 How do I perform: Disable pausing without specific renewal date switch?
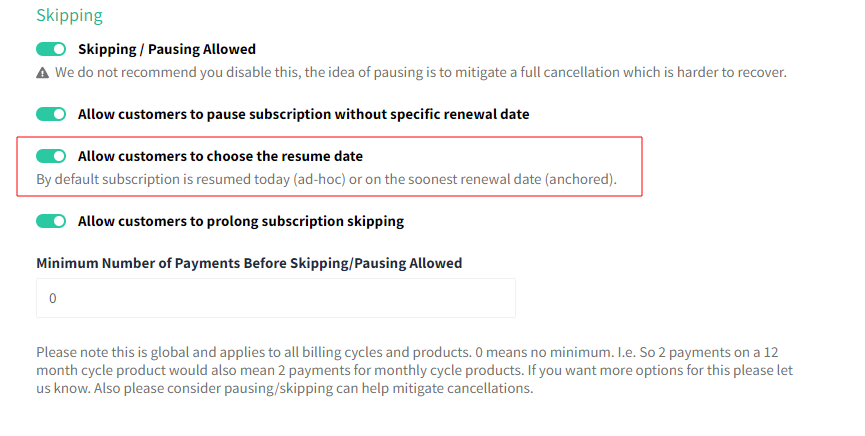pyautogui.click(x=51, y=114)
